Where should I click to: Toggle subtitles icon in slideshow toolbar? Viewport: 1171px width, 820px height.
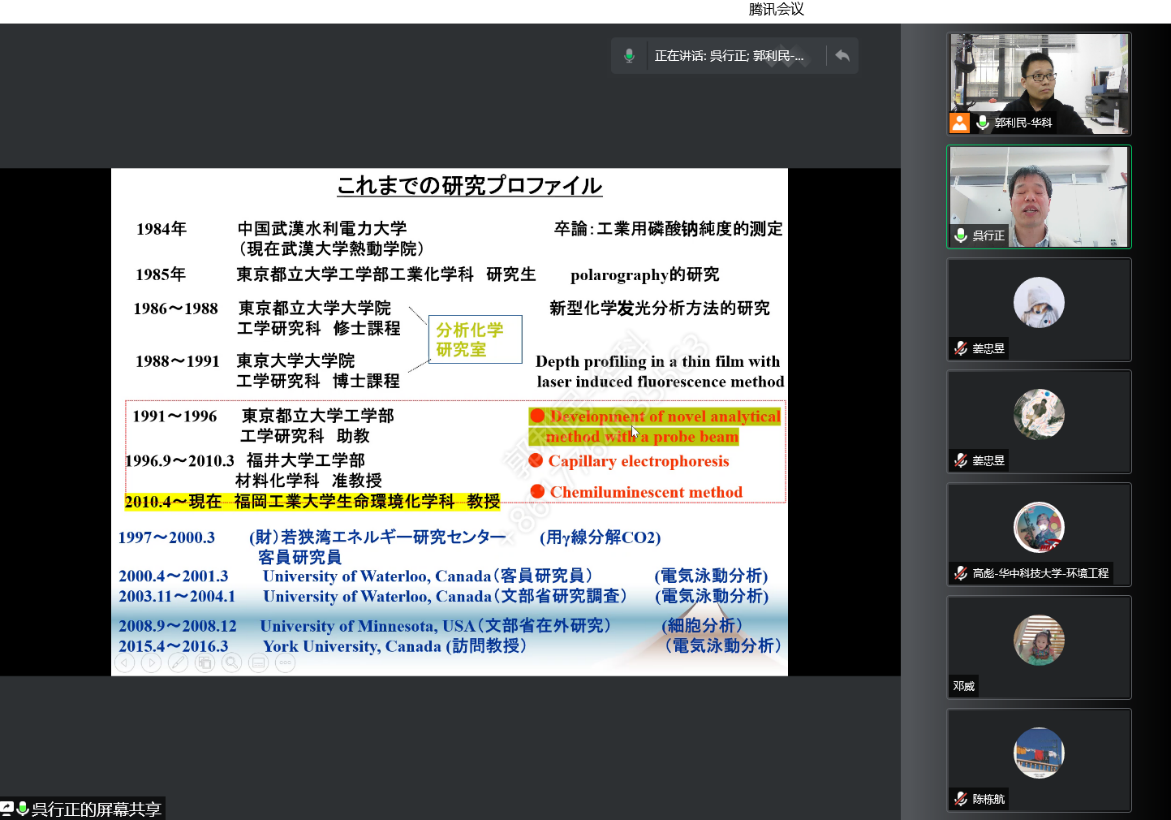click(259, 662)
